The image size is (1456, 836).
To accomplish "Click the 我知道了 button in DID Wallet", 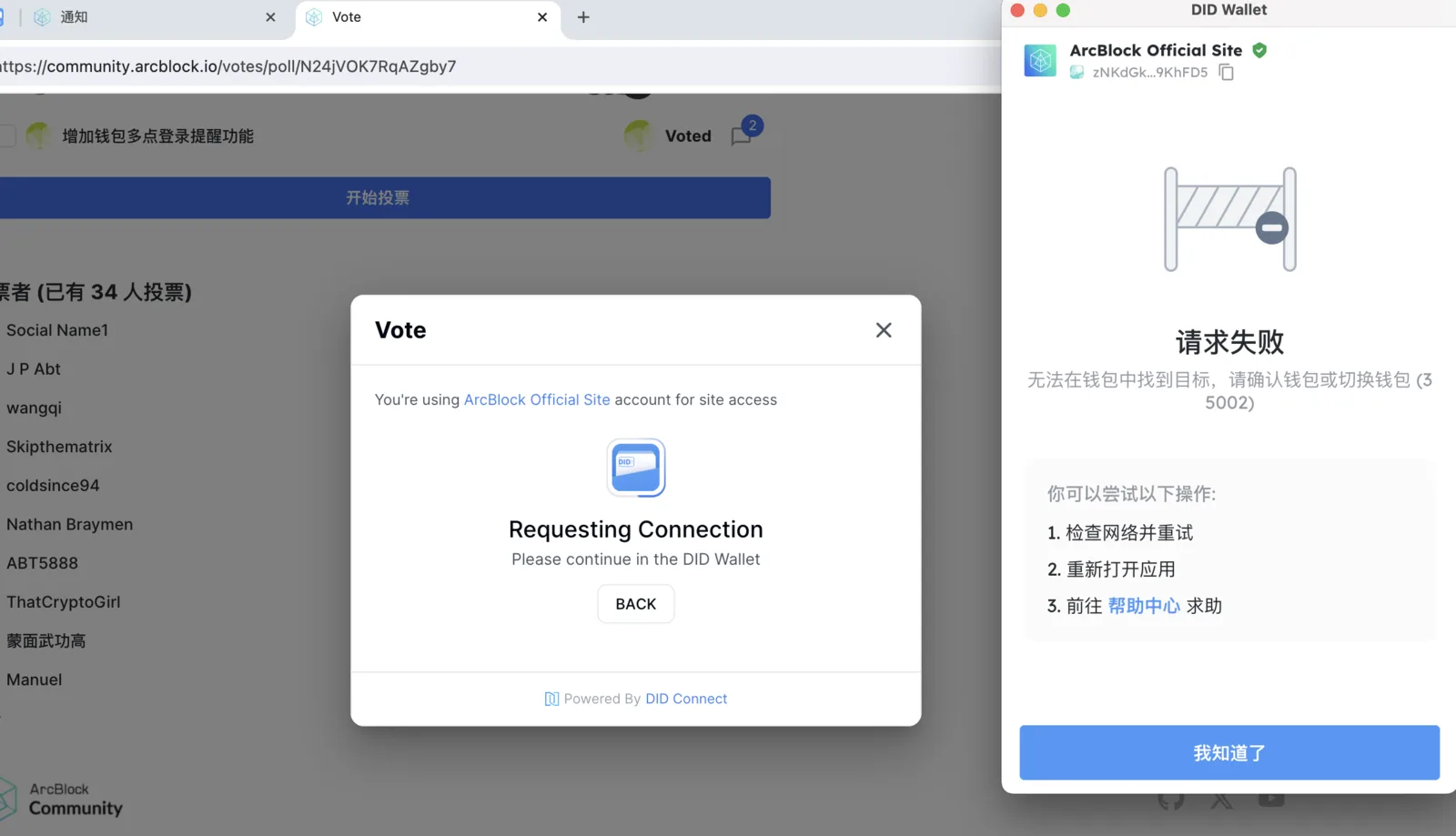I will (1229, 752).
